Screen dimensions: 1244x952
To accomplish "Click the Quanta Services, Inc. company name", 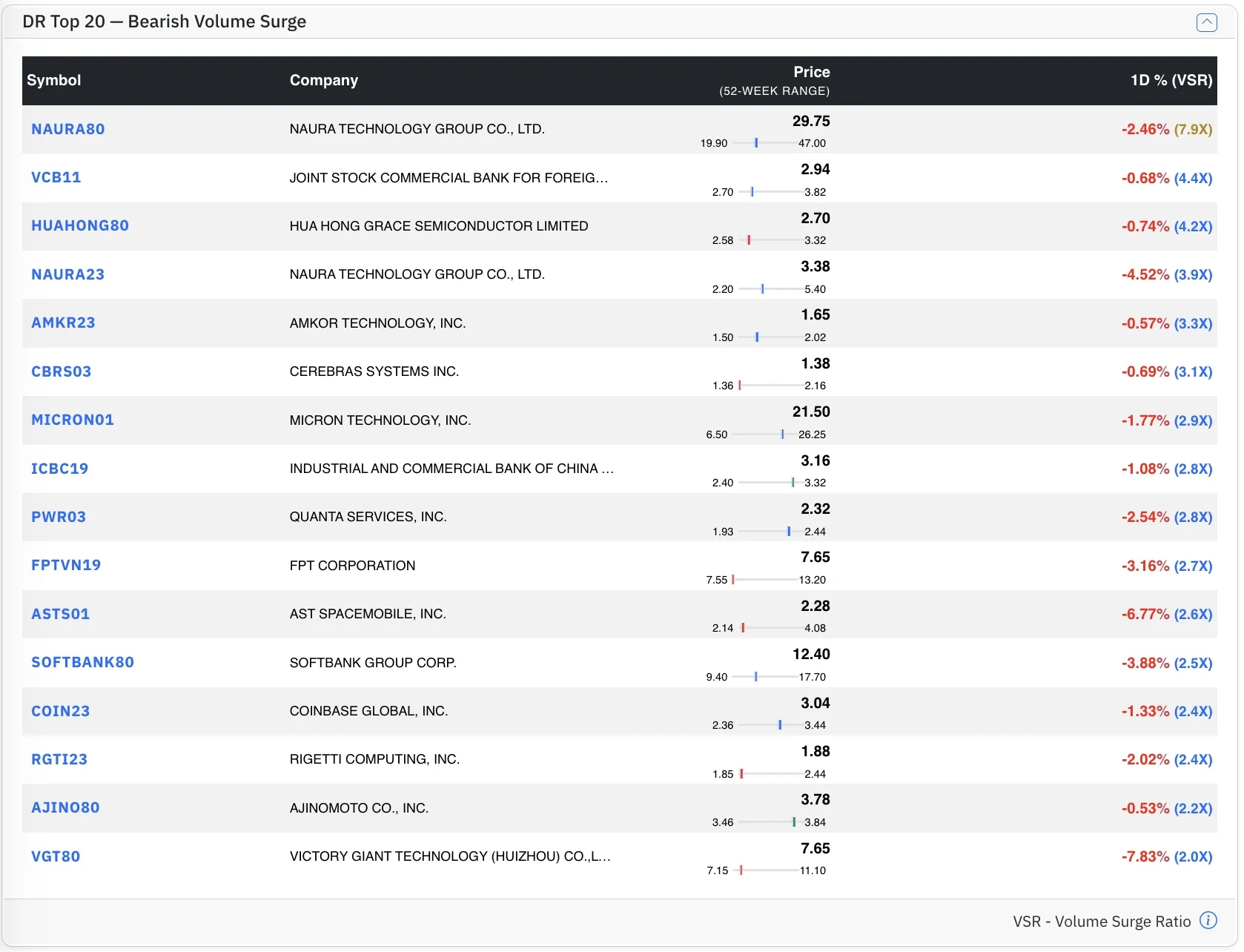I will (x=368, y=517).
